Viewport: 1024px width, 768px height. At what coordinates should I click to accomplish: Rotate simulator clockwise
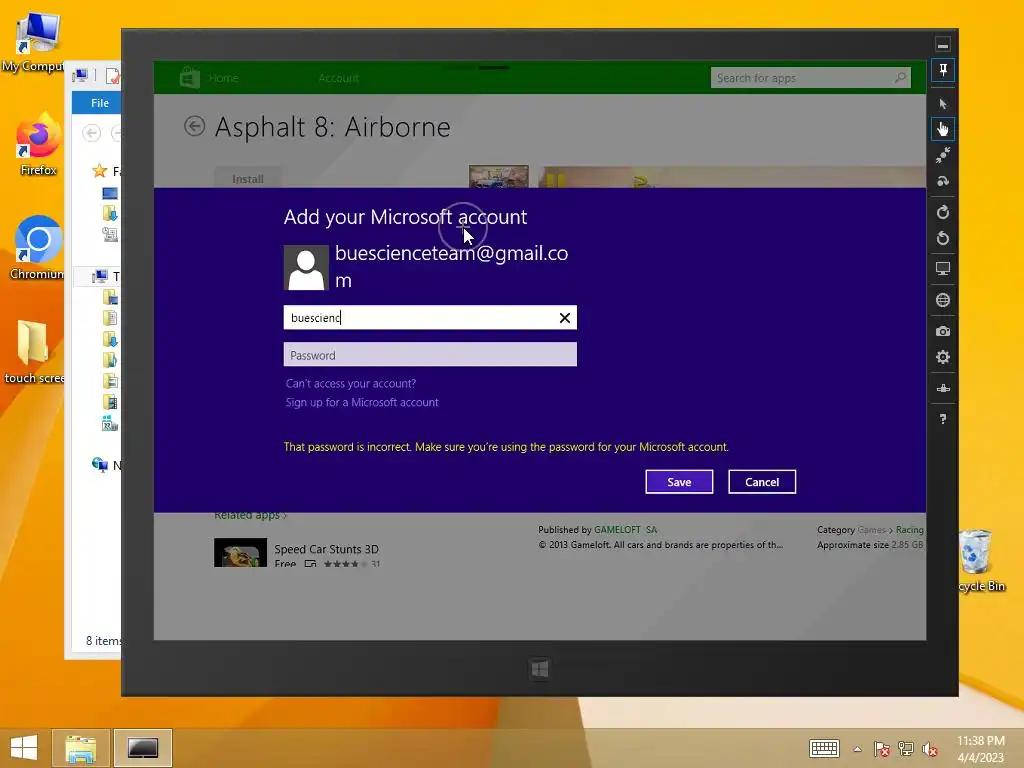point(943,212)
